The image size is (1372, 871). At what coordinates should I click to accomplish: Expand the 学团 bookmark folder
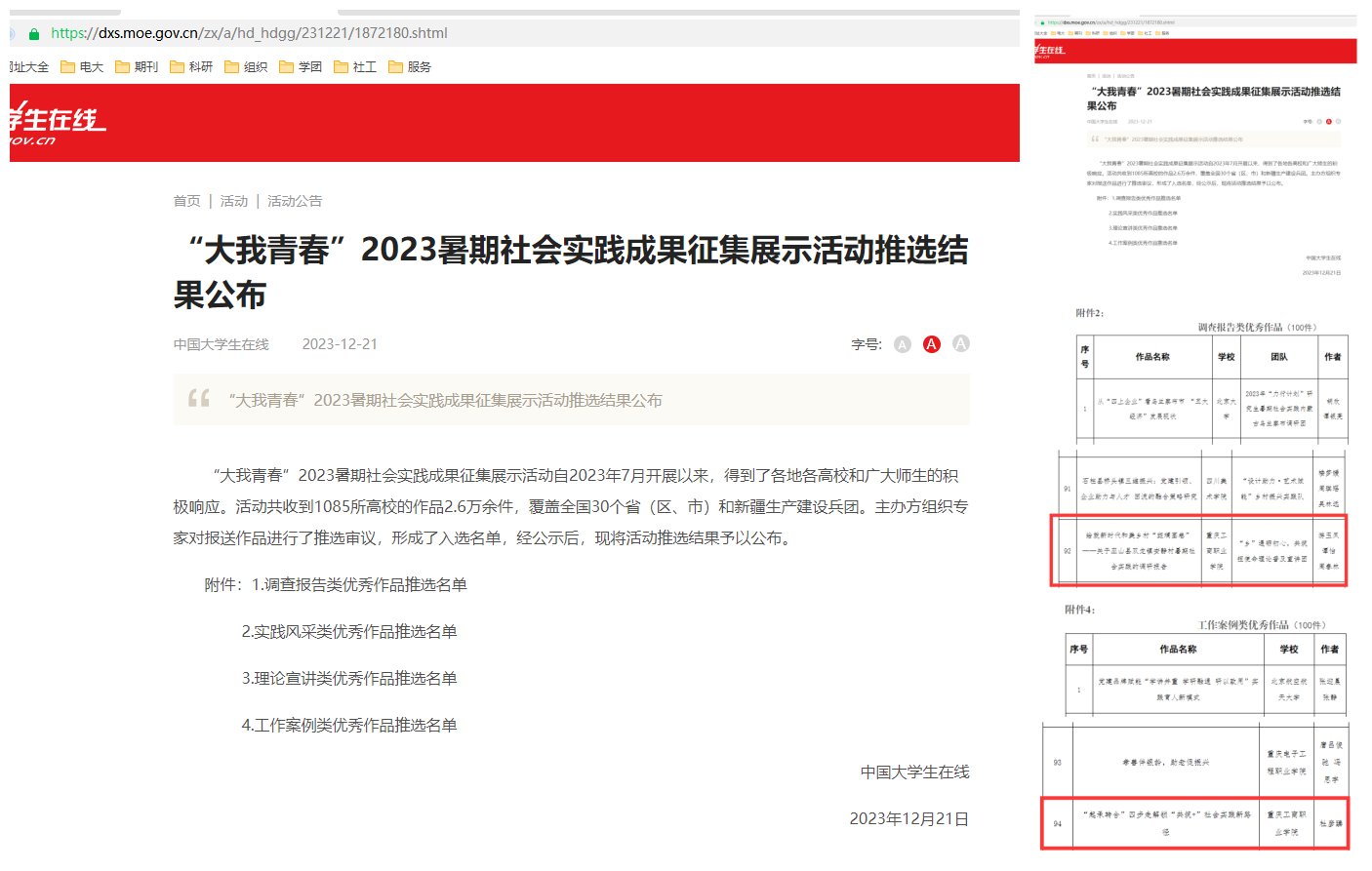[301, 67]
